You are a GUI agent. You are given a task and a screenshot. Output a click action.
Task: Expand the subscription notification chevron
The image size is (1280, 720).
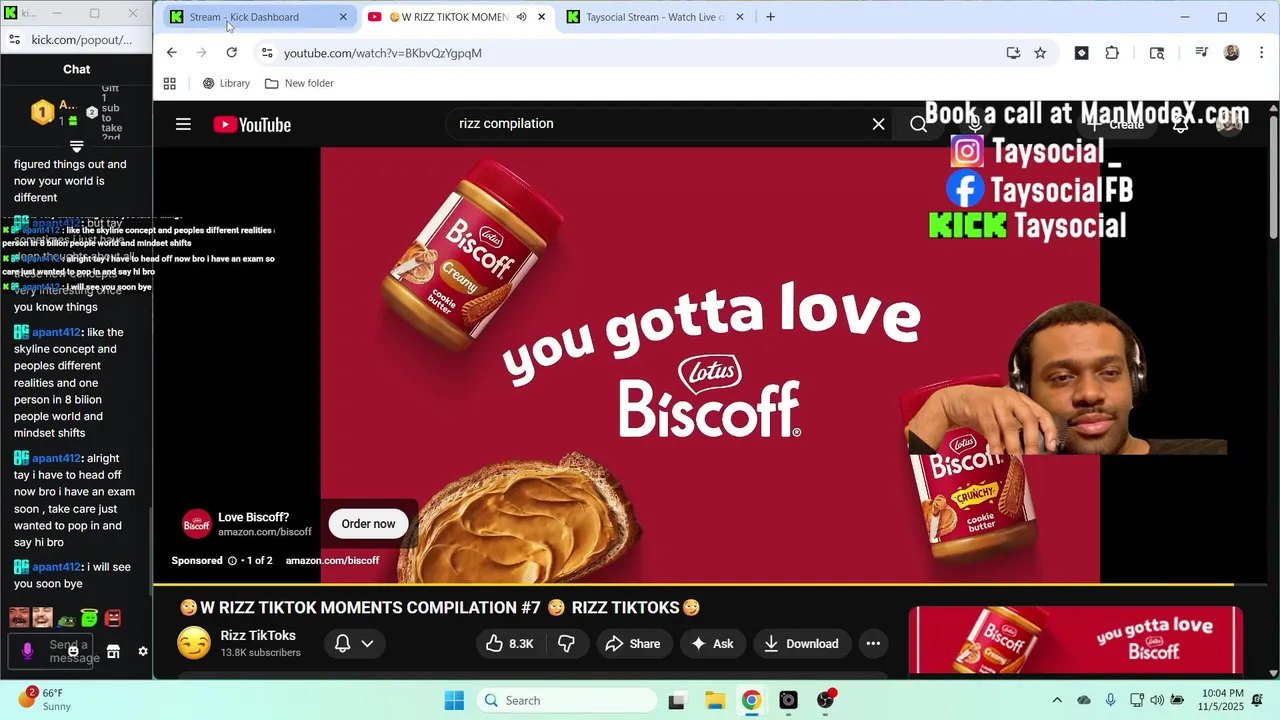pyautogui.click(x=367, y=644)
